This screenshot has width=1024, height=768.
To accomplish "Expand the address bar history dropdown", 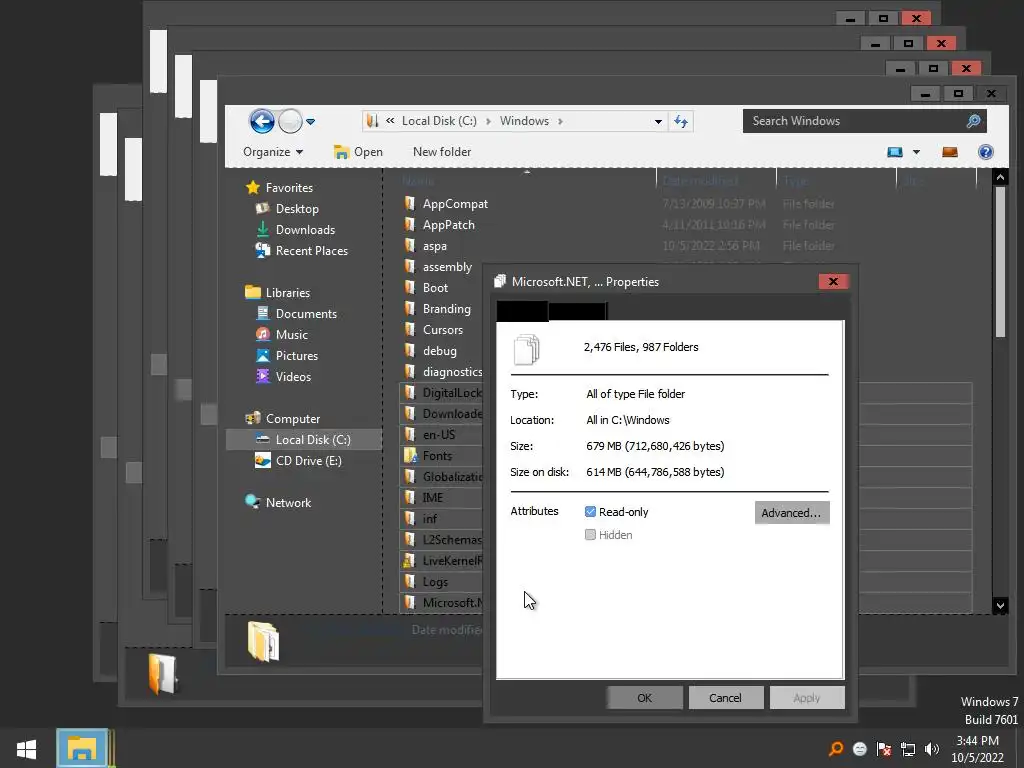I will (658, 121).
